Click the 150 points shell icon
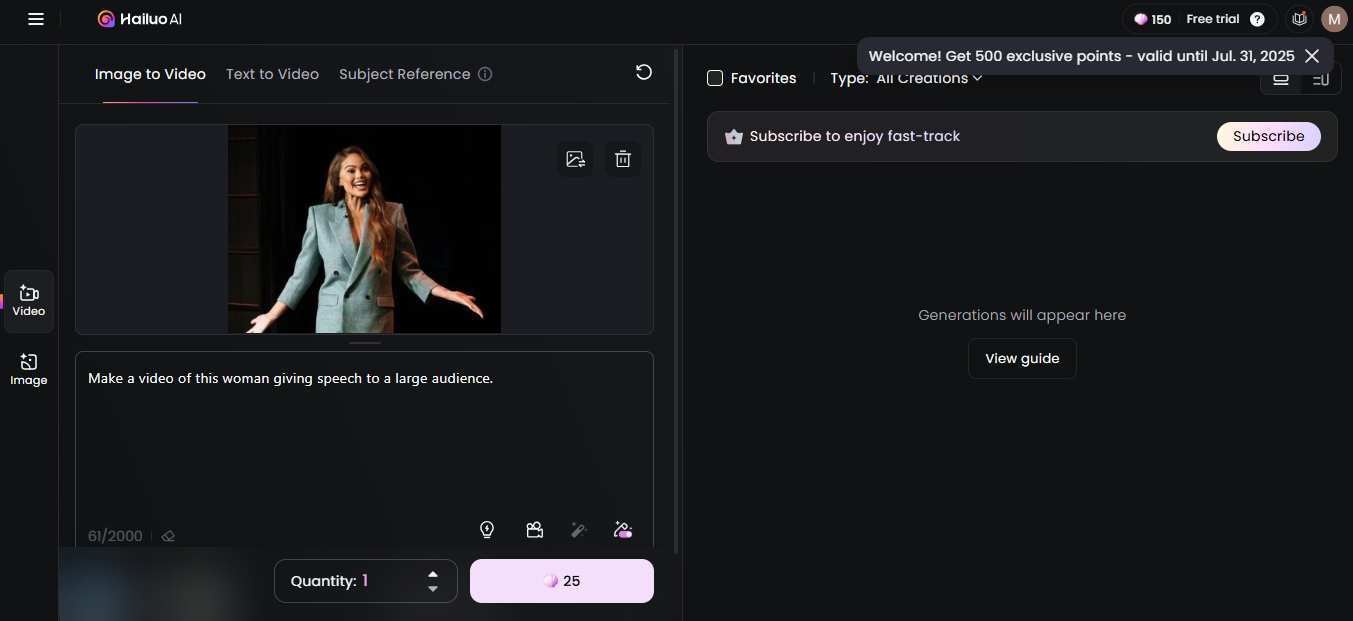 (x=1140, y=19)
